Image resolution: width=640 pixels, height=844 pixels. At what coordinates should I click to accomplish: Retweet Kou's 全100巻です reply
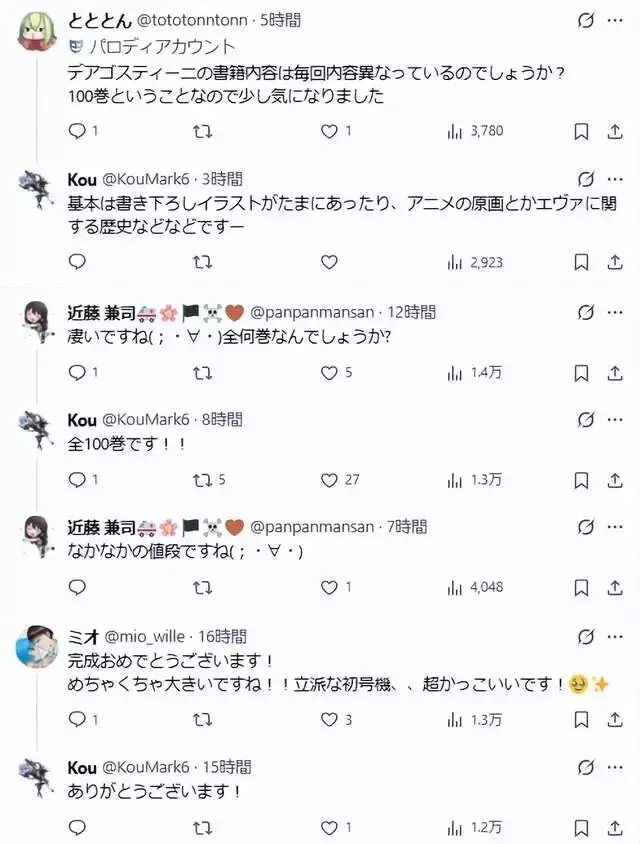202,480
